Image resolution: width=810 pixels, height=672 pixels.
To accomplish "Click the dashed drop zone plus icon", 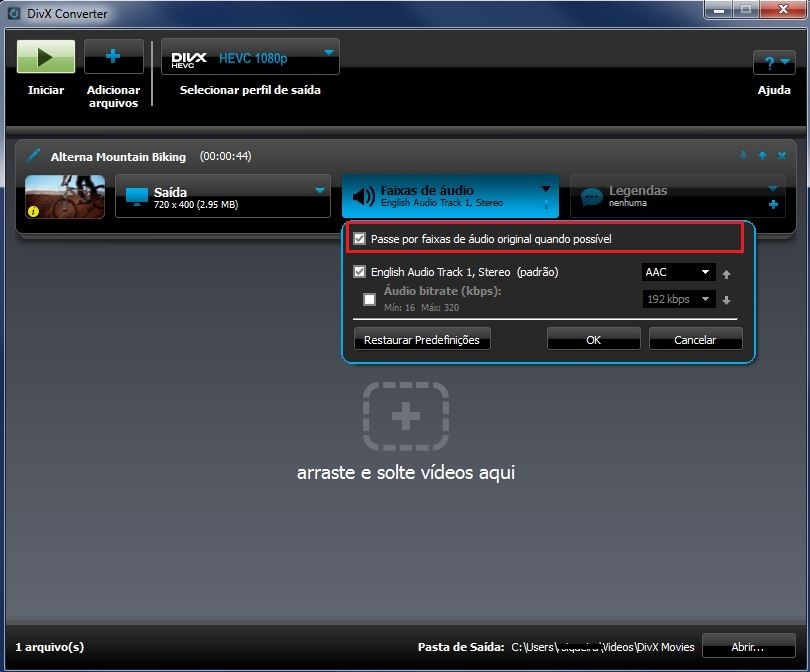I will click(x=406, y=416).
